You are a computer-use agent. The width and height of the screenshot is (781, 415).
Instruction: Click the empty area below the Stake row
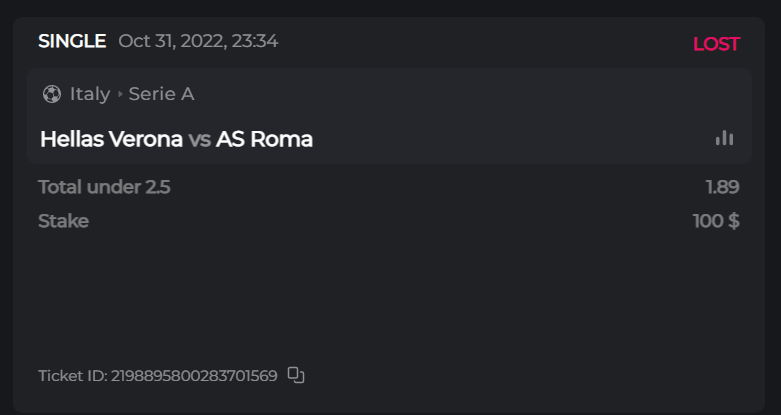[x=390, y=295]
